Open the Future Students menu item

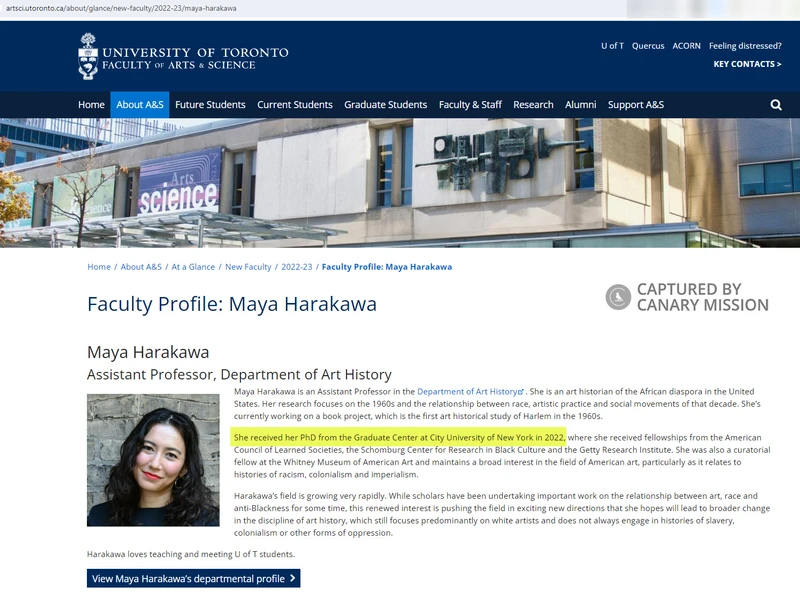(210, 105)
